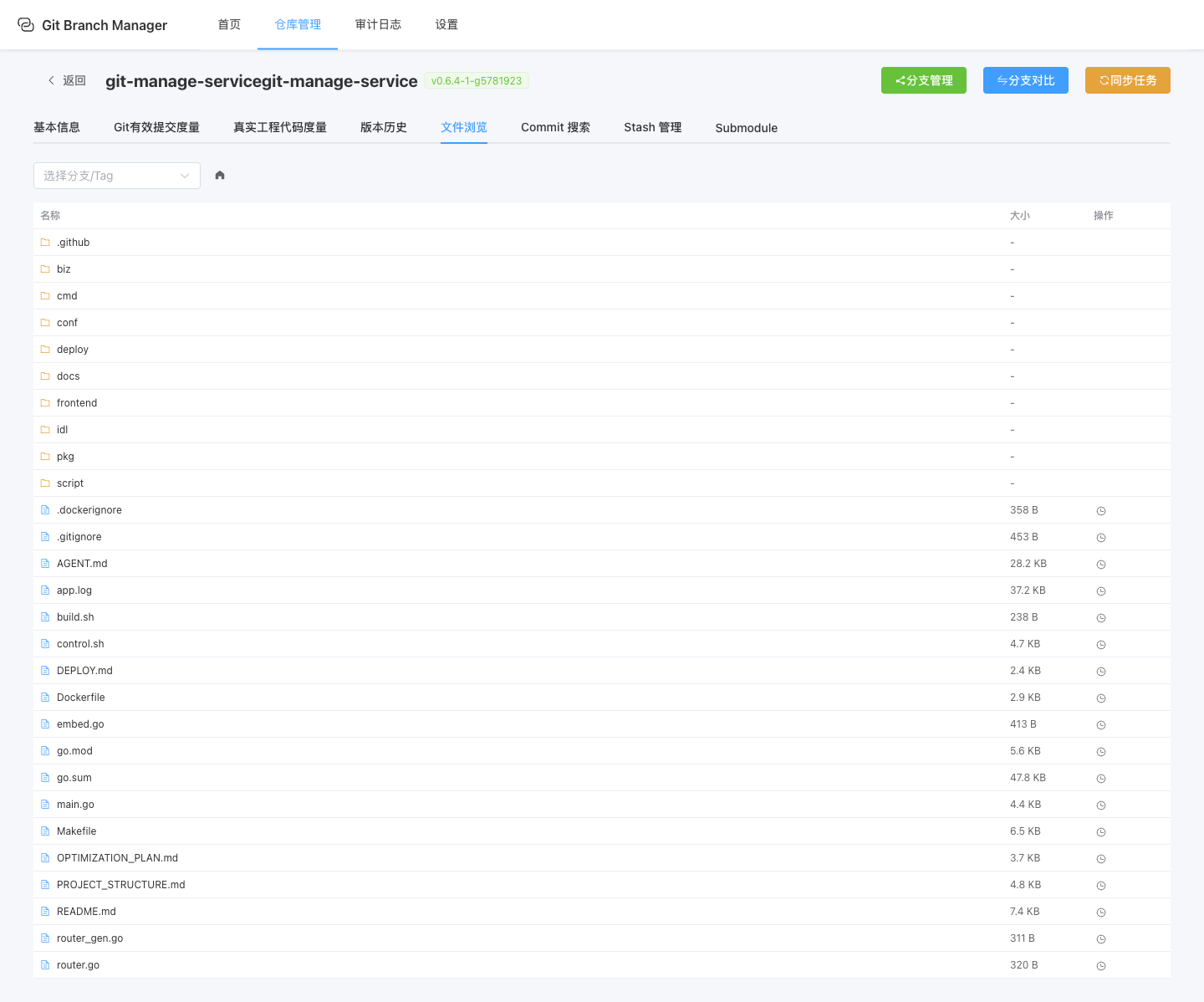Open the Makefile file entry
This screenshot has height=1002, width=1204.
pos(76,831)
